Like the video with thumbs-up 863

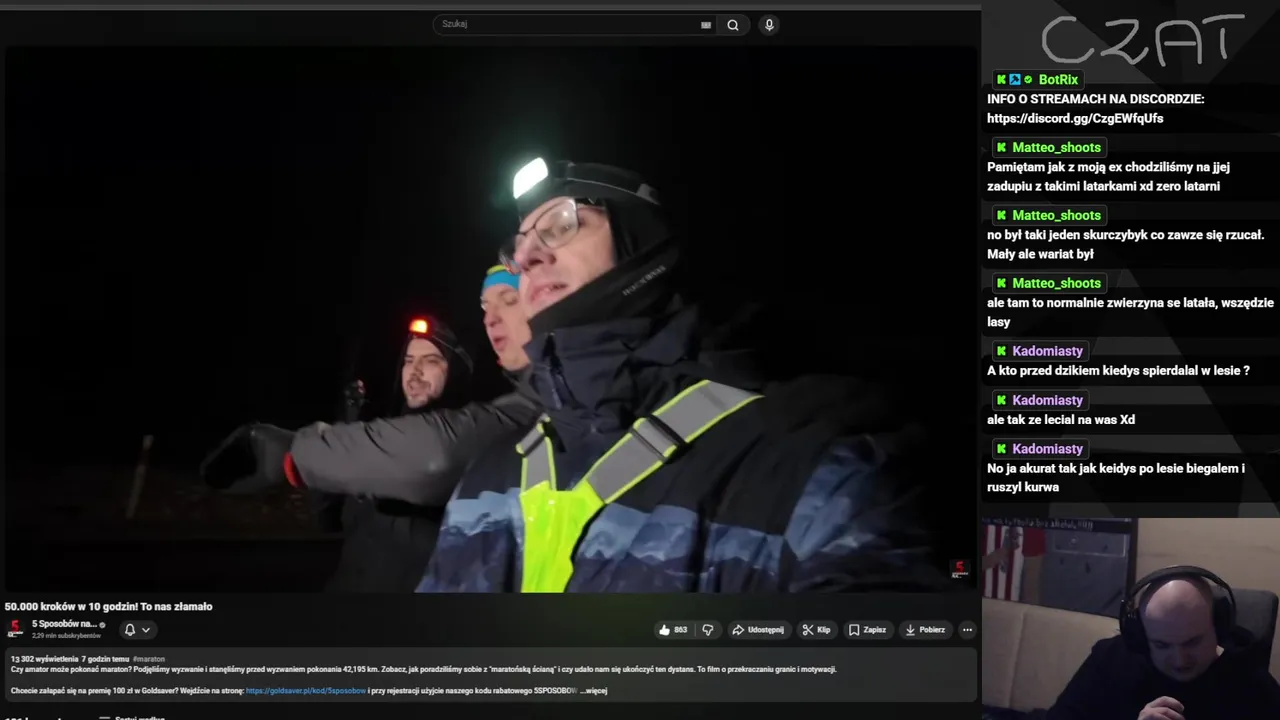click(x=672, y=630)
